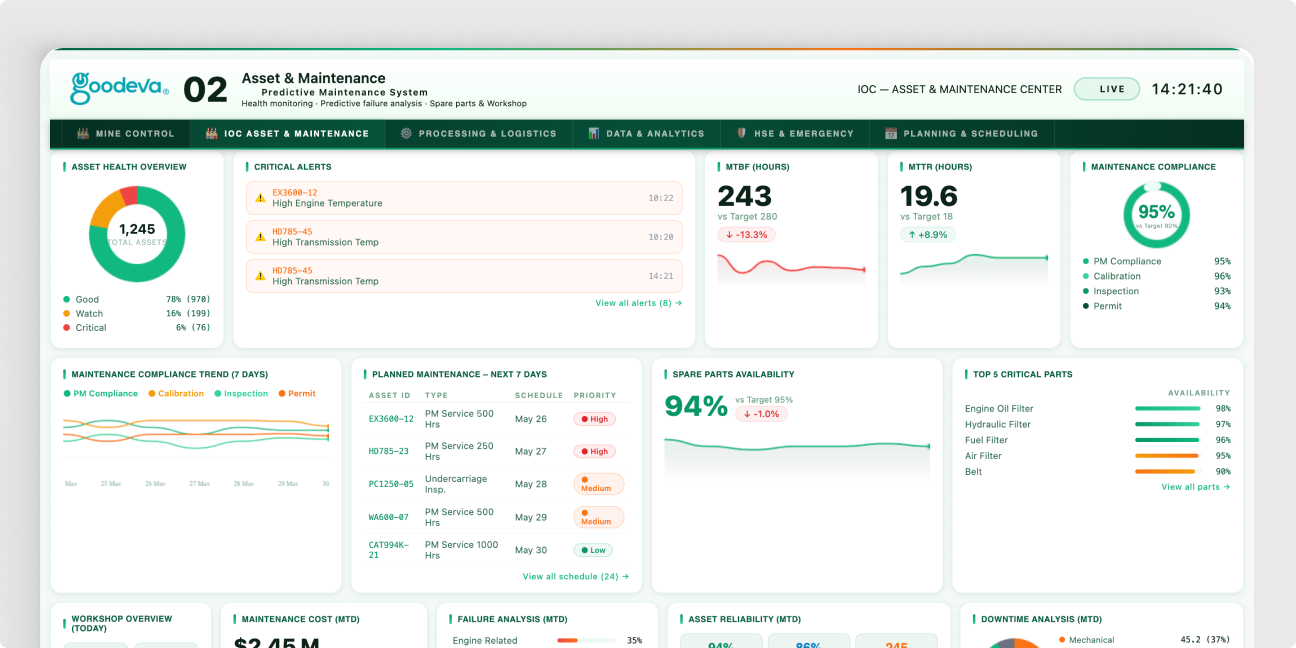Click the MTTR green trend line chart
Viewport: 1296px width, 648px height.
click(974, 267)
